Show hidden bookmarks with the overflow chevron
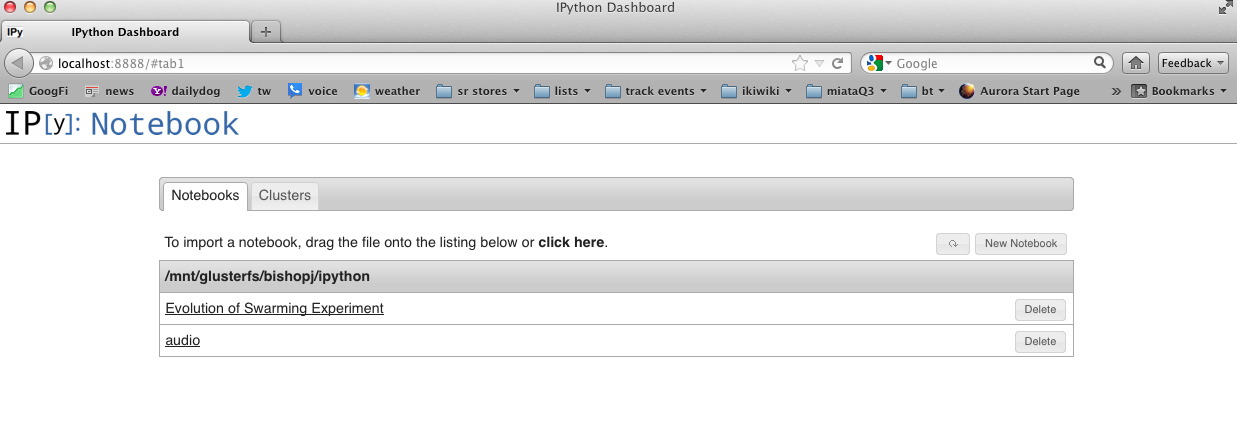The image size is (1237, 422). pyautogui.click(x=1116, y=91)
